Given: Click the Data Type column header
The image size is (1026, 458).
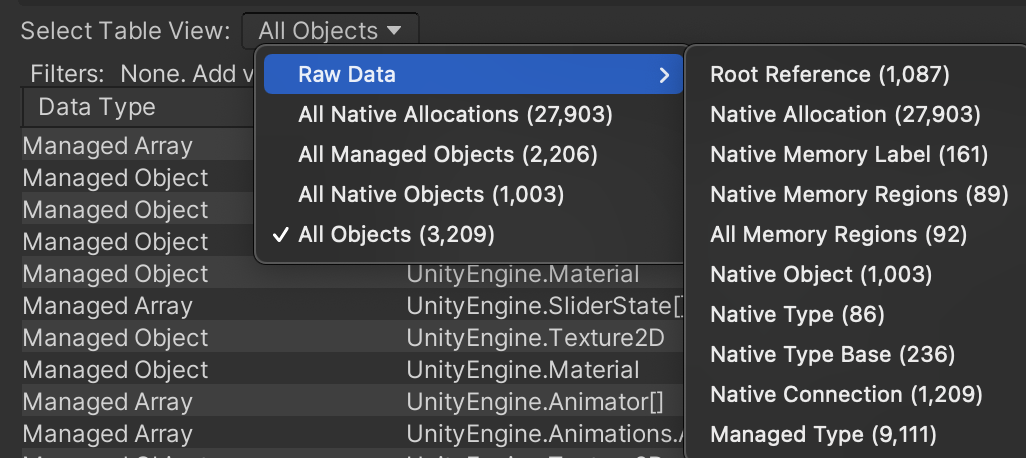Looking at the screenshot, I should coord(97,107).
